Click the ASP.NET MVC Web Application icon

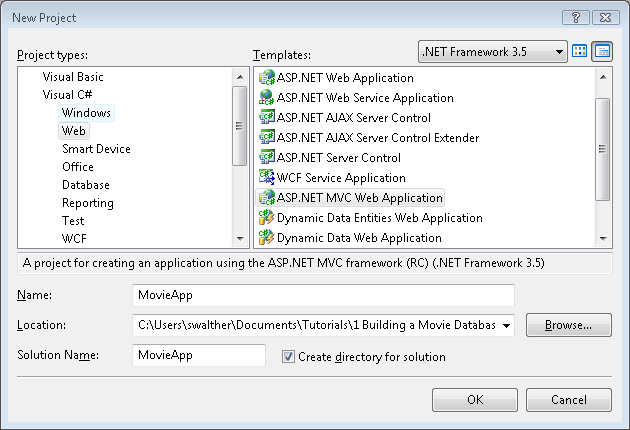point(267,198)
